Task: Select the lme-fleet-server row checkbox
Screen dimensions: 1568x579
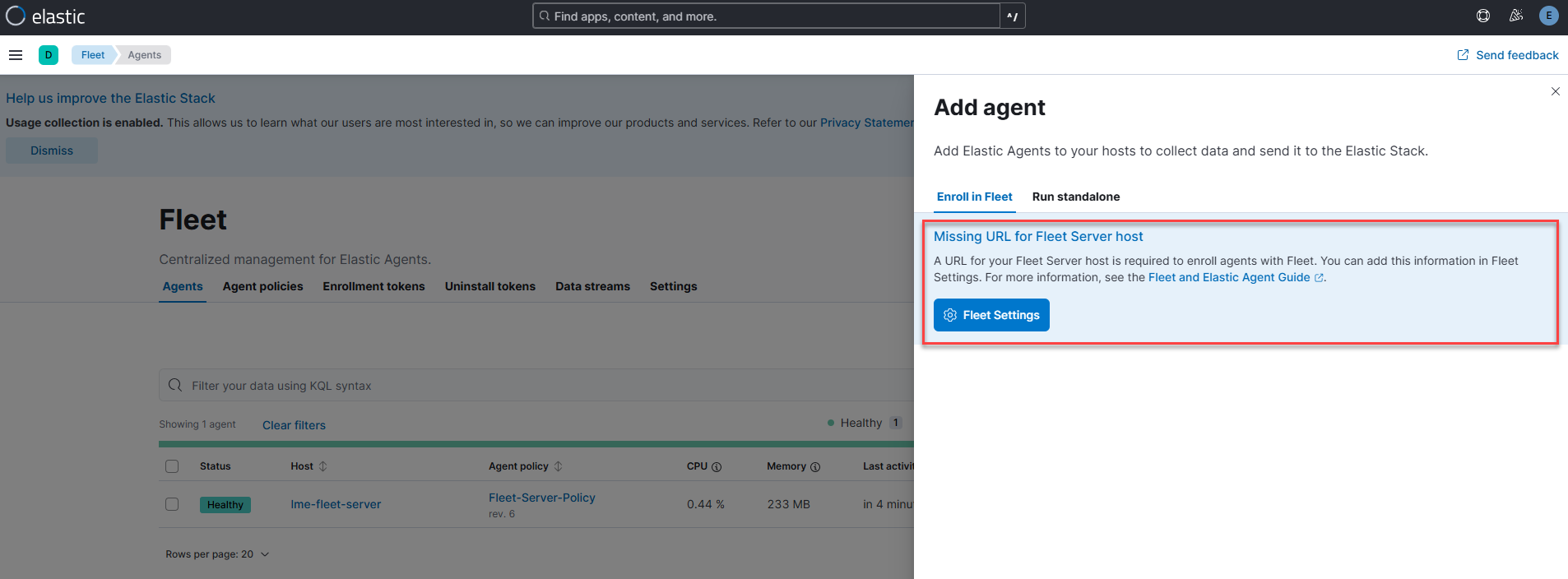Action: (x=172, y=504)
